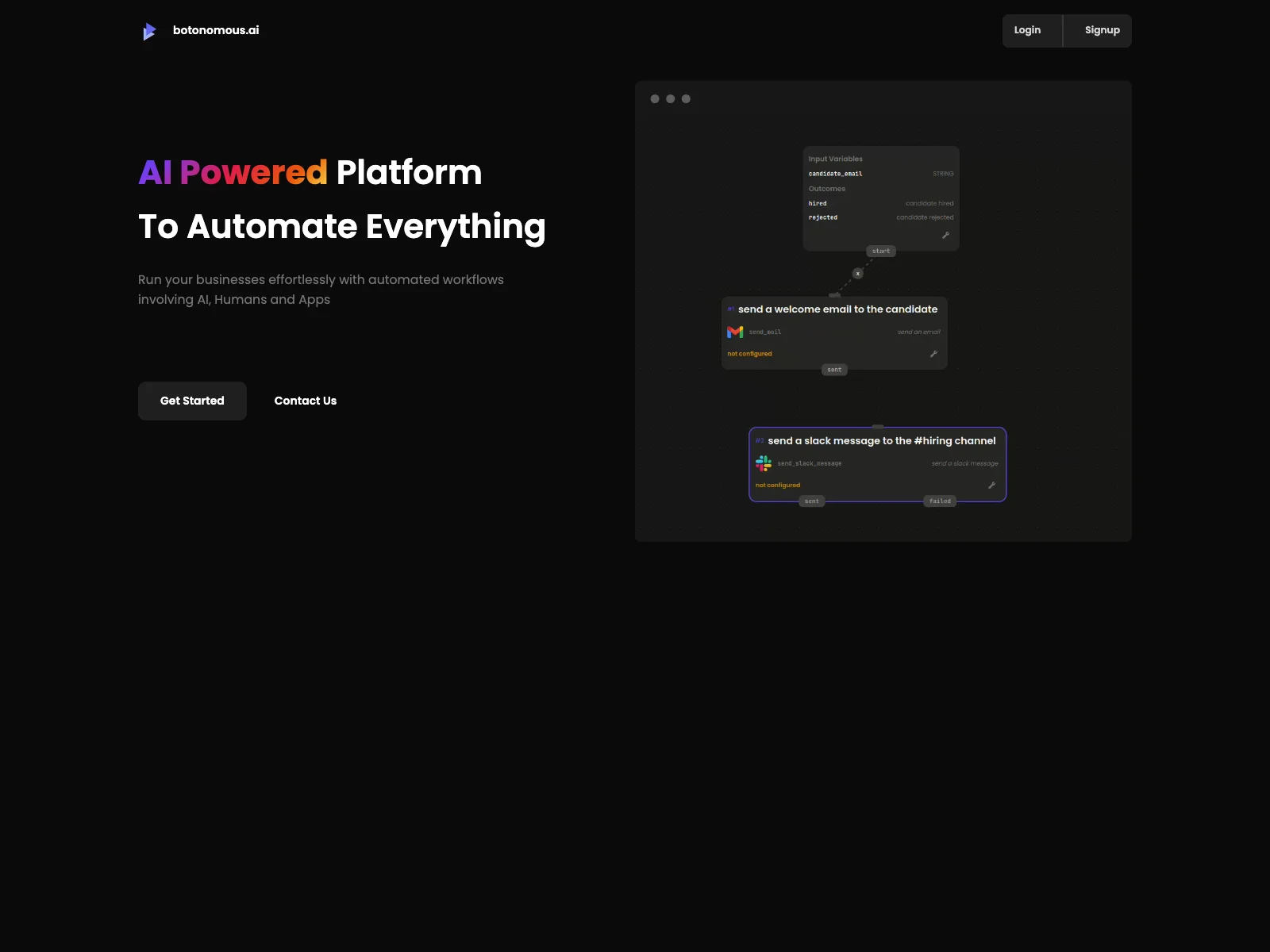Click the Slack icon beside send_slack_message
1270x952 pixels.
[764, 463]
